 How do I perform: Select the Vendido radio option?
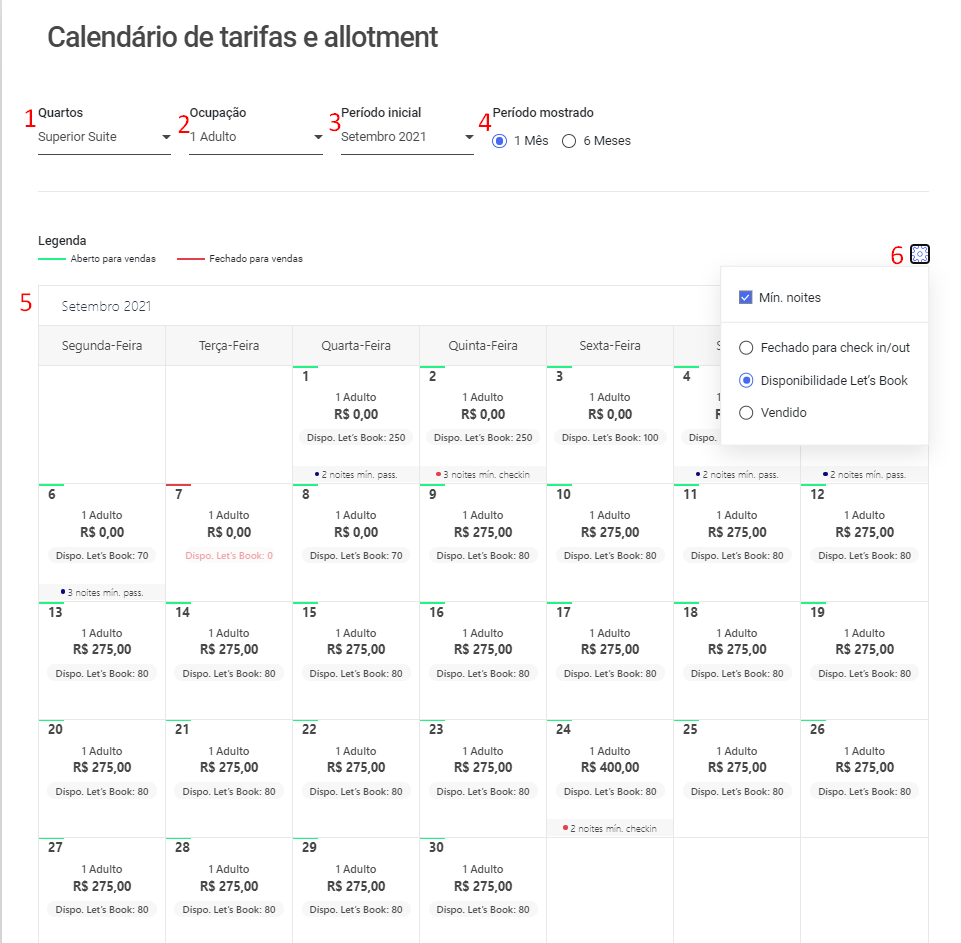(745, 412)
